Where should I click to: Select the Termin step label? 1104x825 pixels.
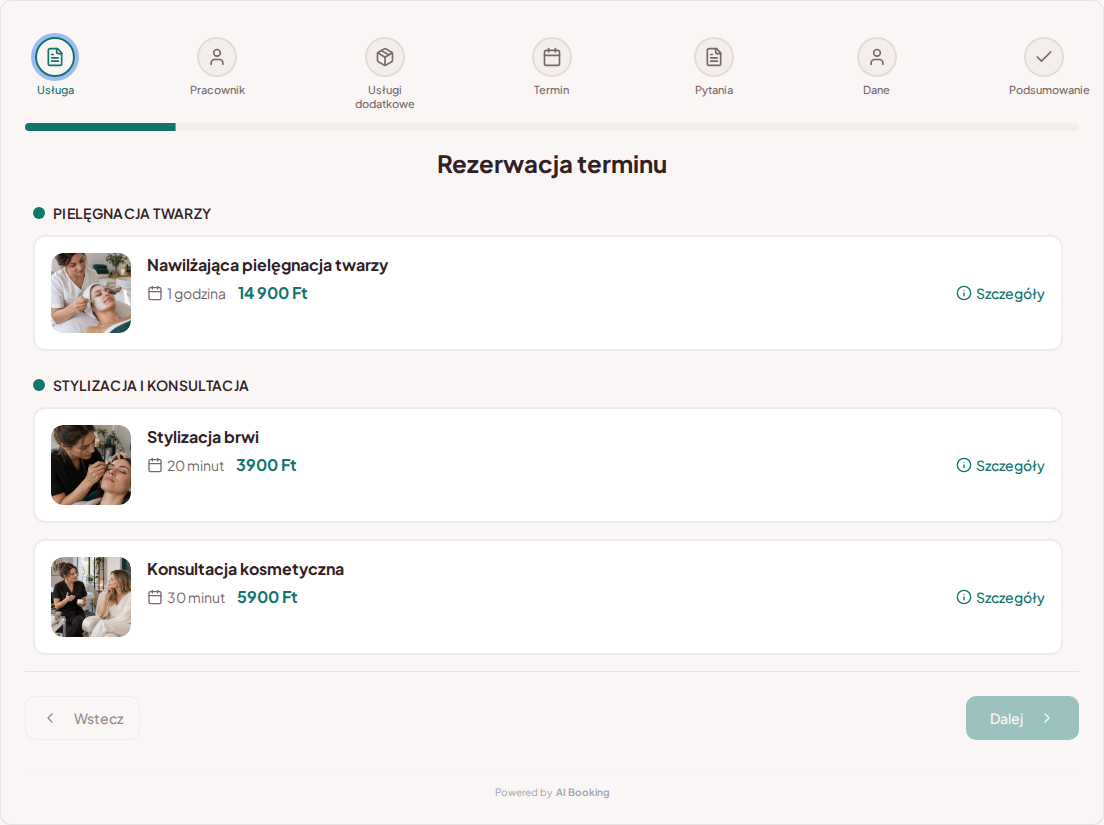pos(551,90)
